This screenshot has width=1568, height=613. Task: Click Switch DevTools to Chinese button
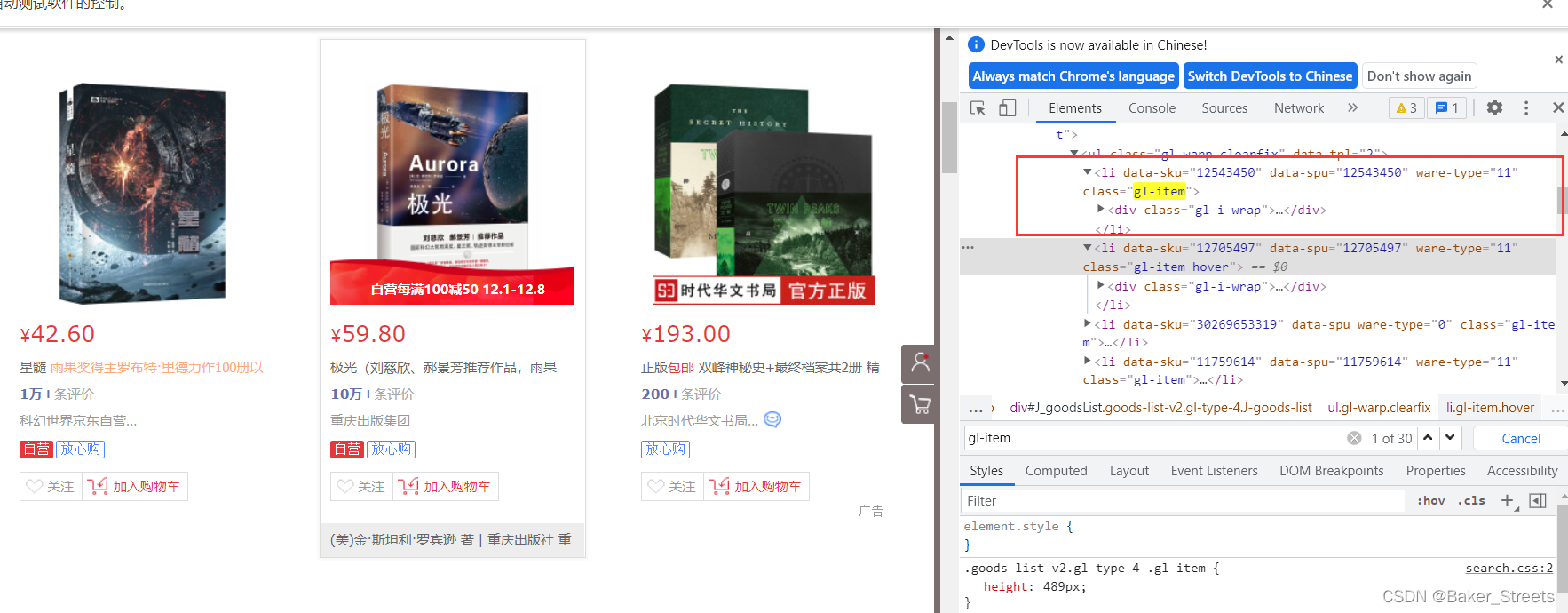point(1270,76)
